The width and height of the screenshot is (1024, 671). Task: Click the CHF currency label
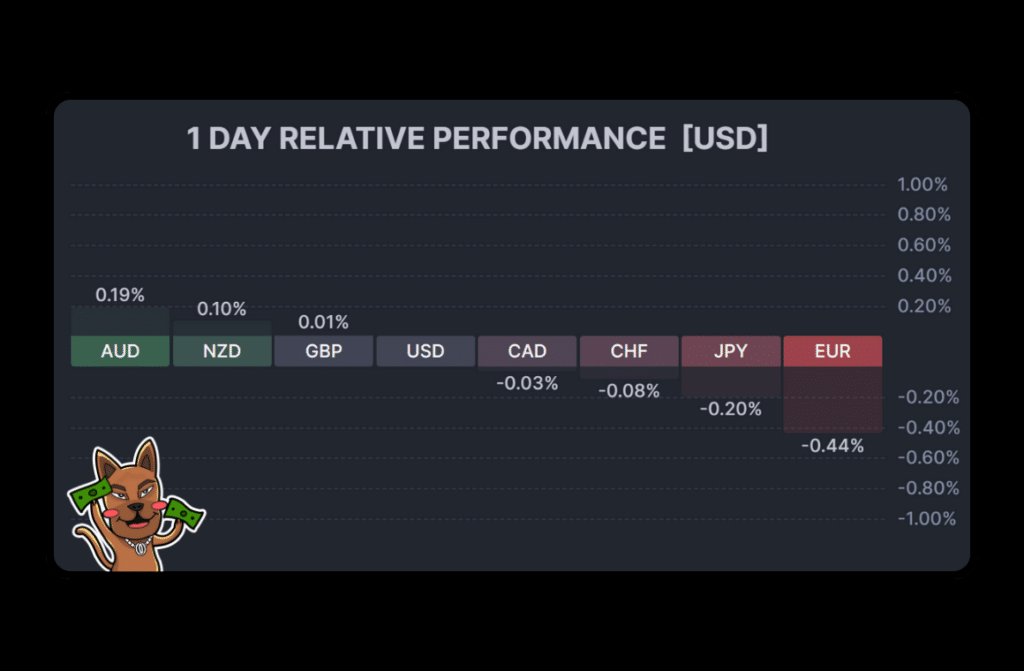[629, 351]
